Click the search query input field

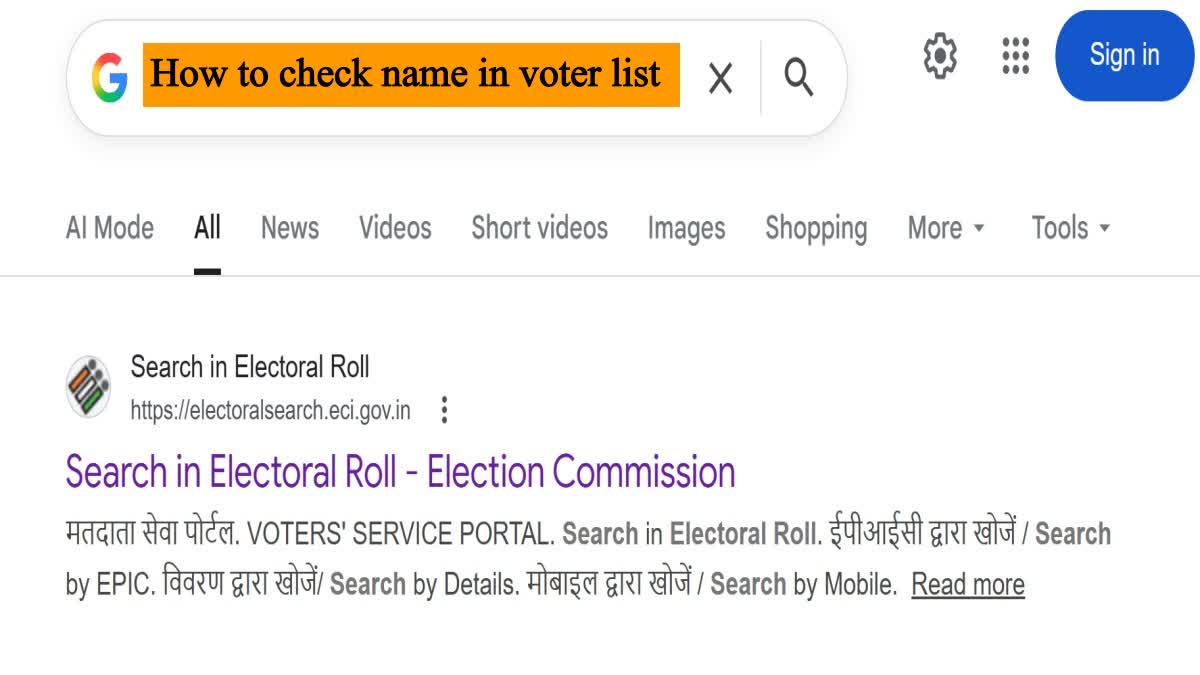click(411, 75)
